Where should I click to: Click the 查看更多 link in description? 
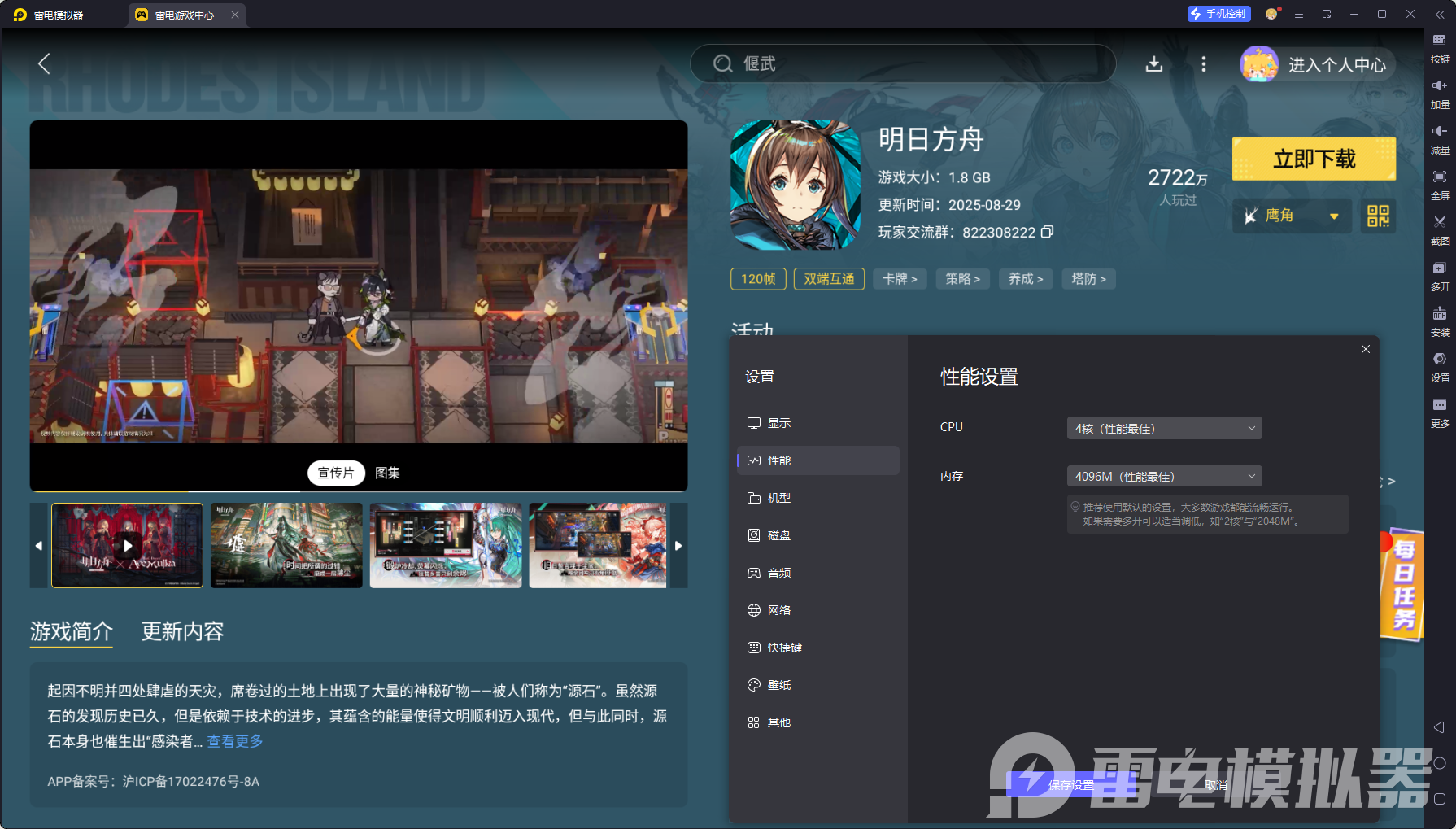[235, 741]
